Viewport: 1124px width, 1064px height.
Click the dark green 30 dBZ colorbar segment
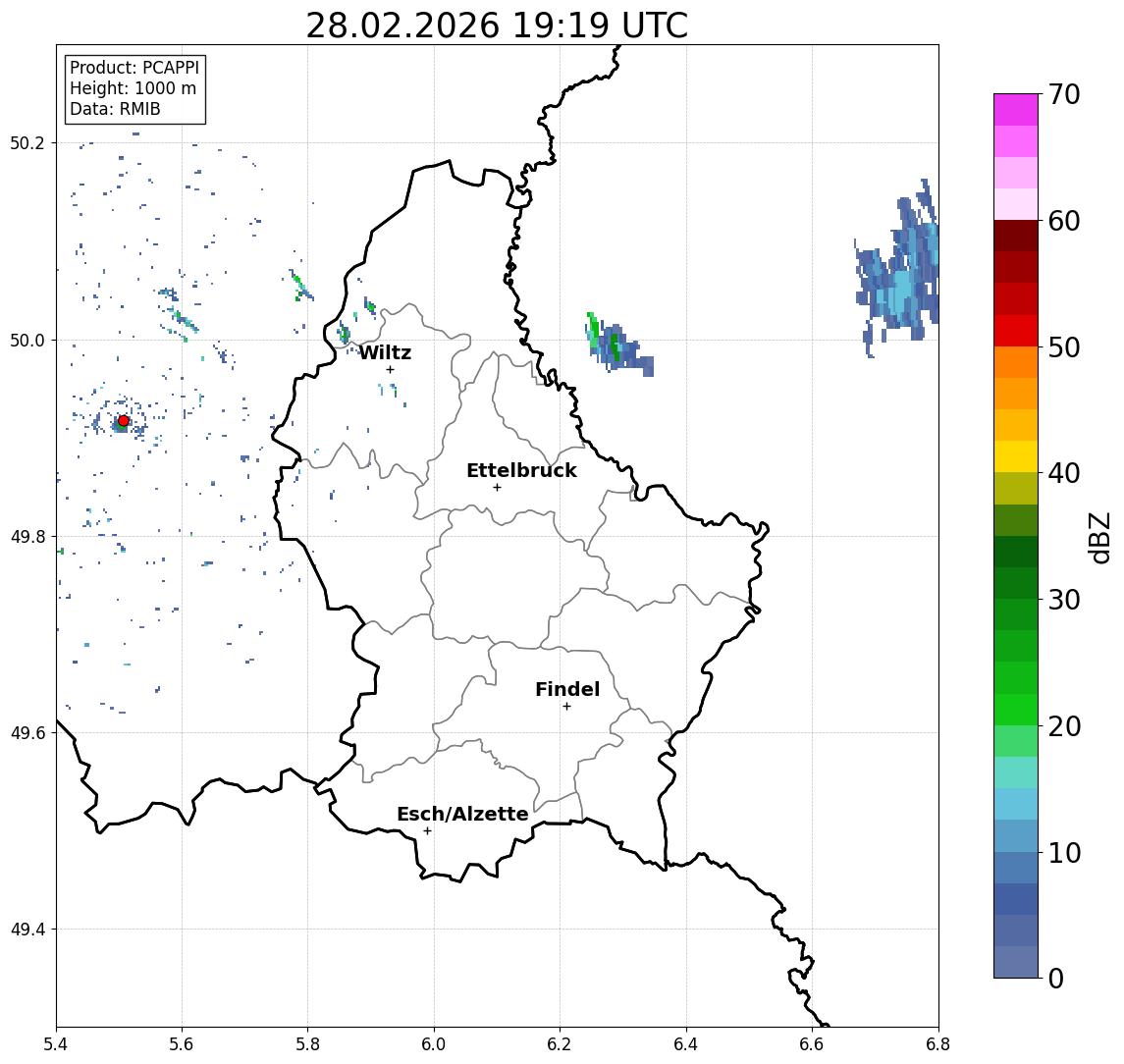pyautogui.click(x=1016, y=583)
